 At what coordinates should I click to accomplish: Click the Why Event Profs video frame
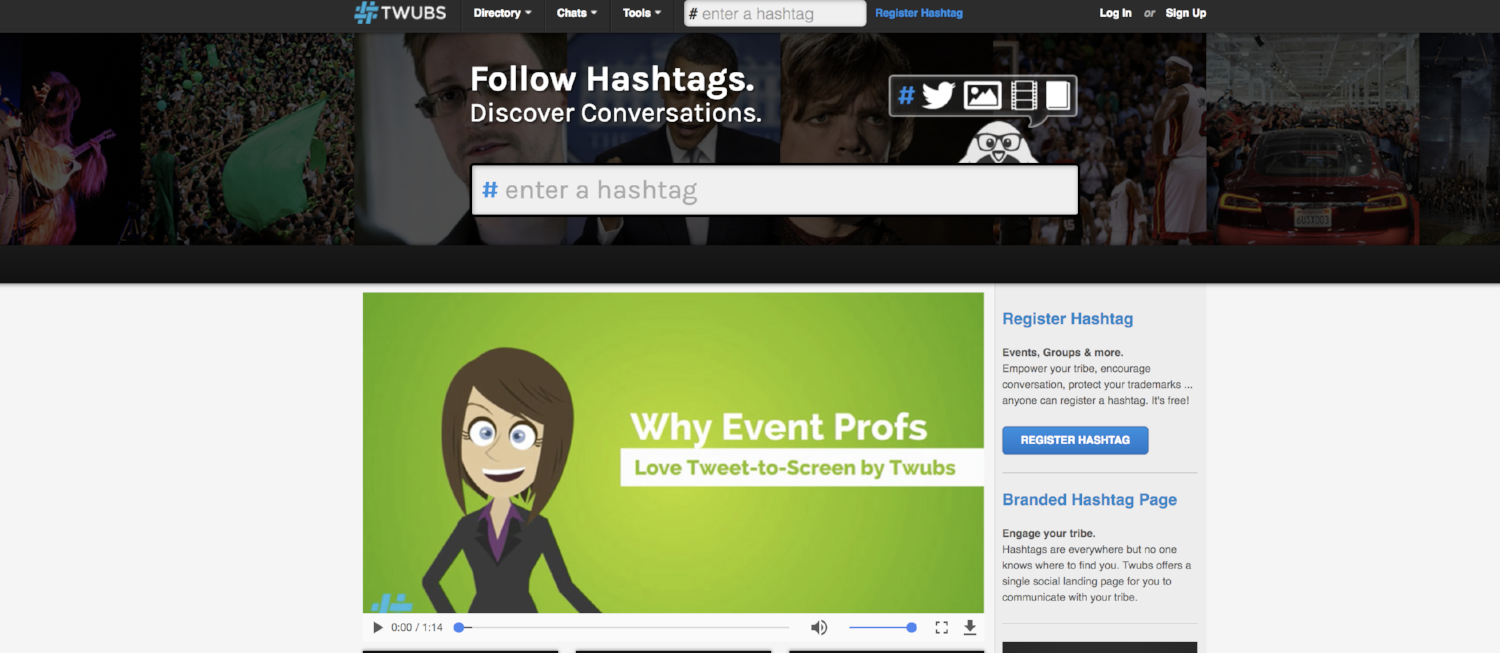673,452
